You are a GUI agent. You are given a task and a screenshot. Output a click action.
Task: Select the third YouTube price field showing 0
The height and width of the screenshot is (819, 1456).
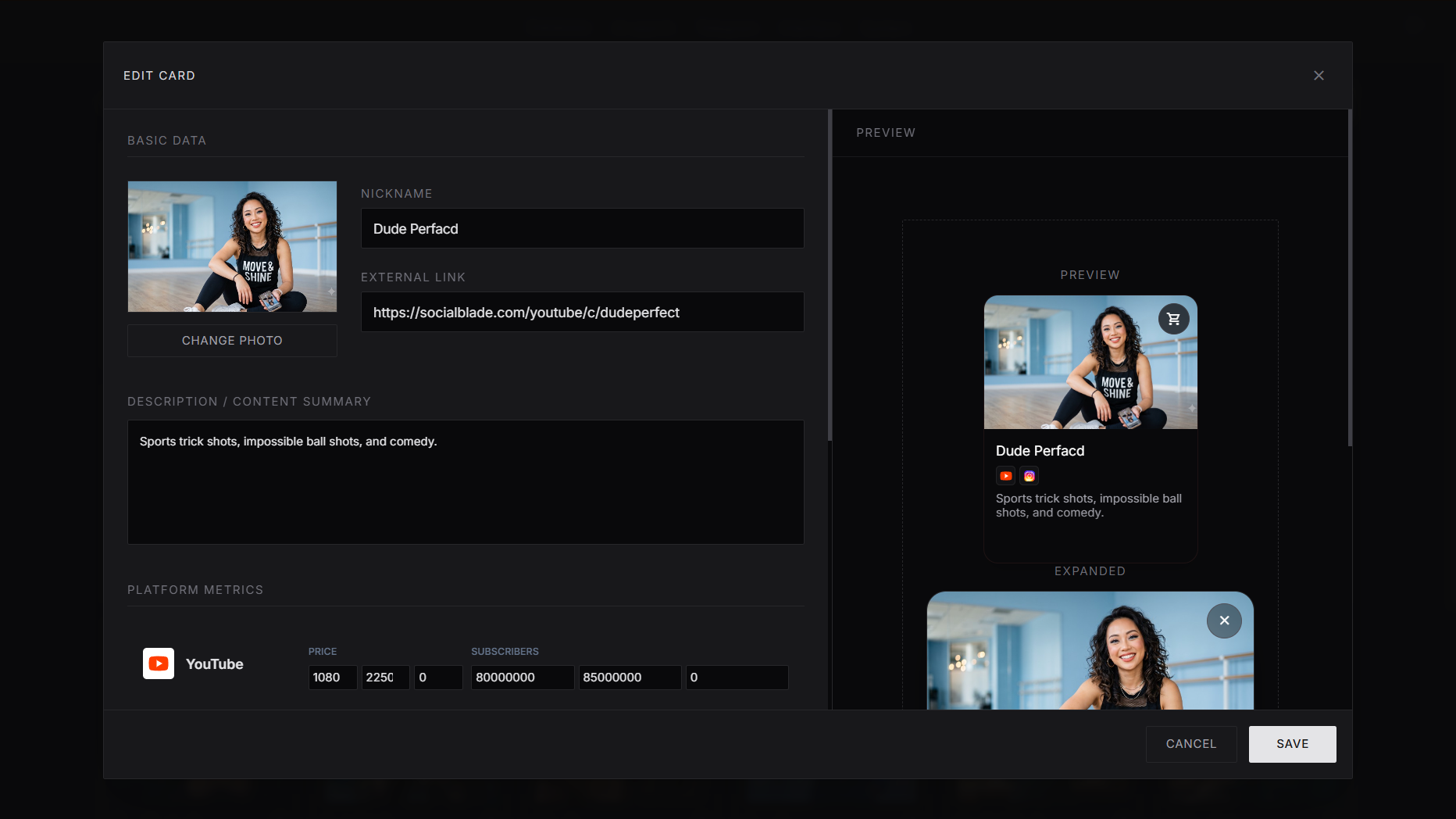pyautogui.click(x=438, y=678)
